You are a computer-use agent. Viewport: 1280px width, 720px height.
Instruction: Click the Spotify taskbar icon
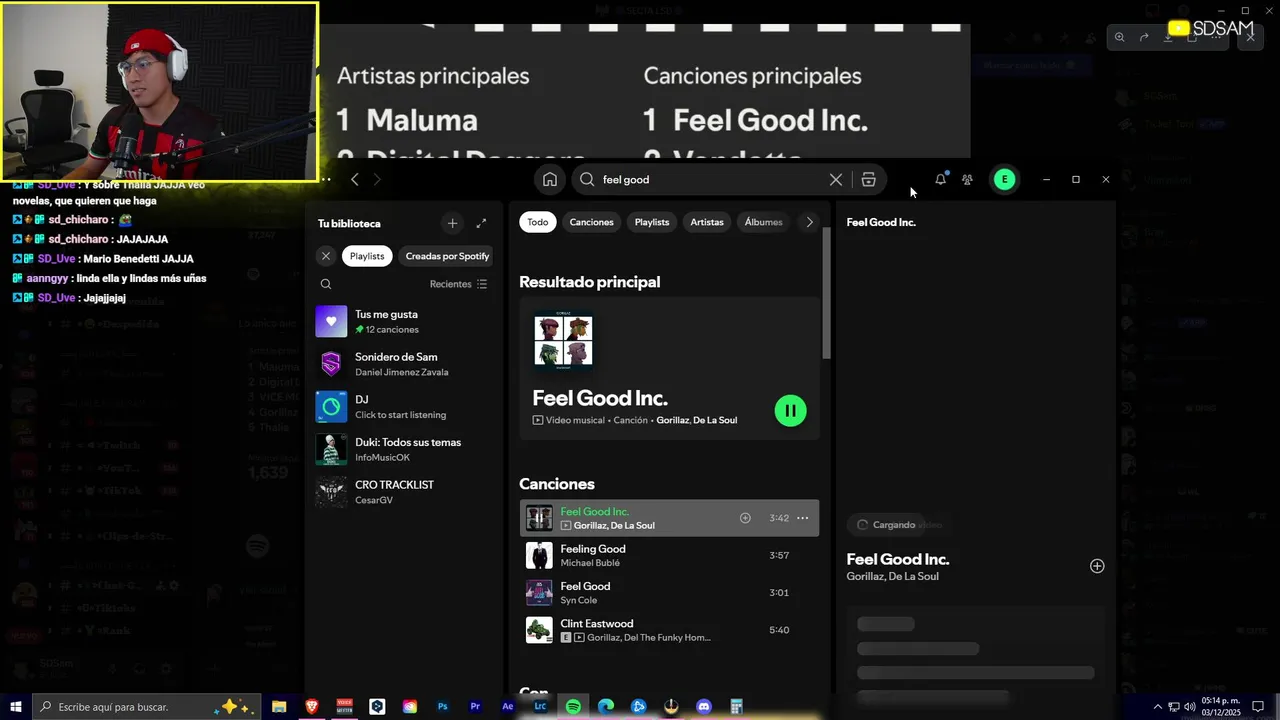coord(573,707)
